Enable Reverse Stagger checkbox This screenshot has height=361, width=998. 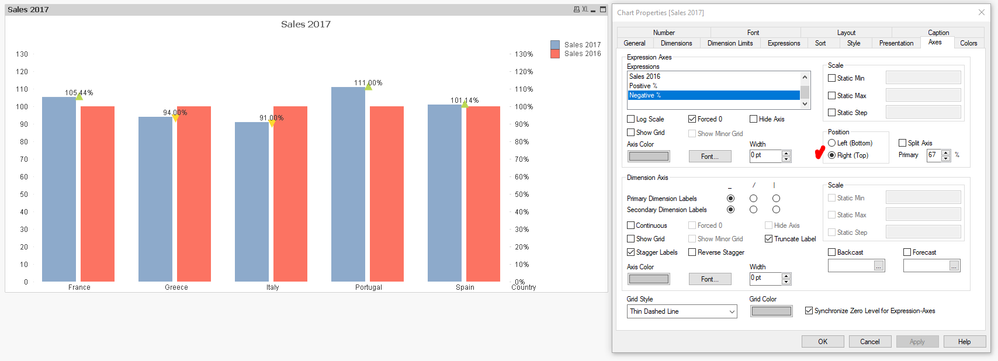(x=692, y=252)
